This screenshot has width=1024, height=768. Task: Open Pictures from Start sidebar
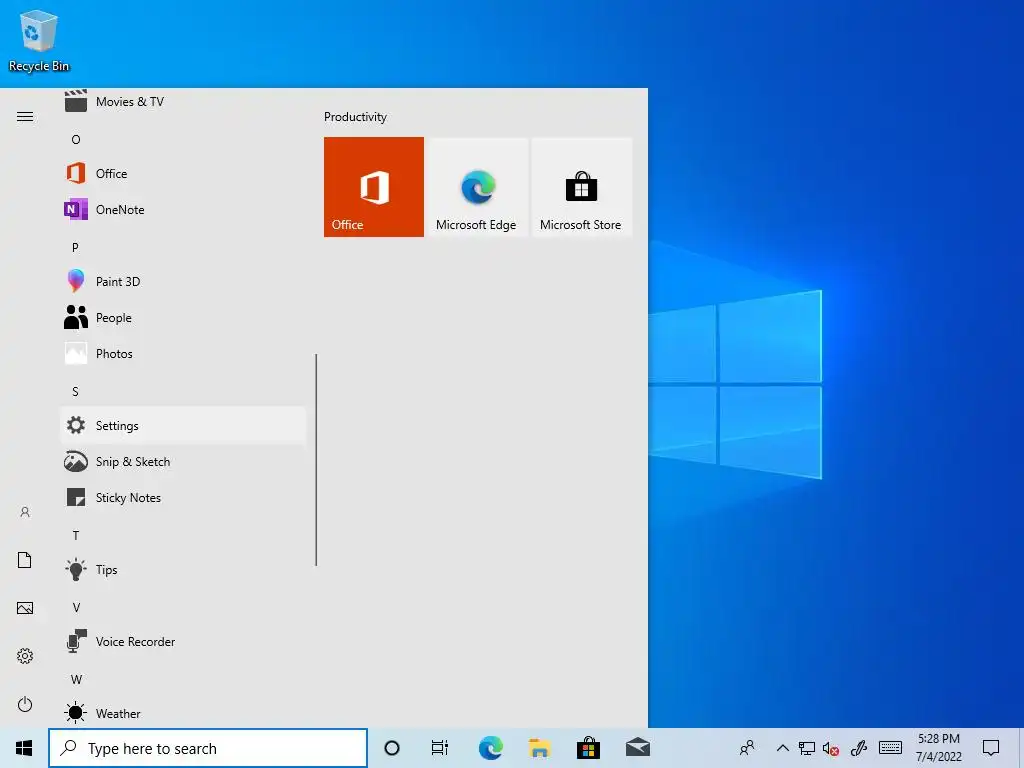[25, 608]
